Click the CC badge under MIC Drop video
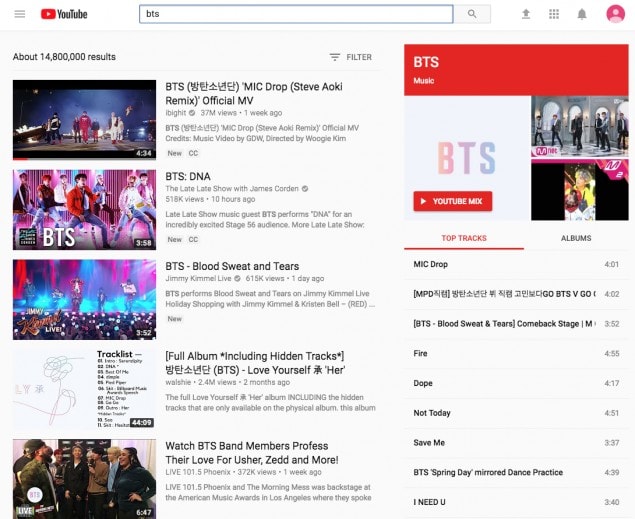Viewport: 635px width, 519px height. point(193,154)
